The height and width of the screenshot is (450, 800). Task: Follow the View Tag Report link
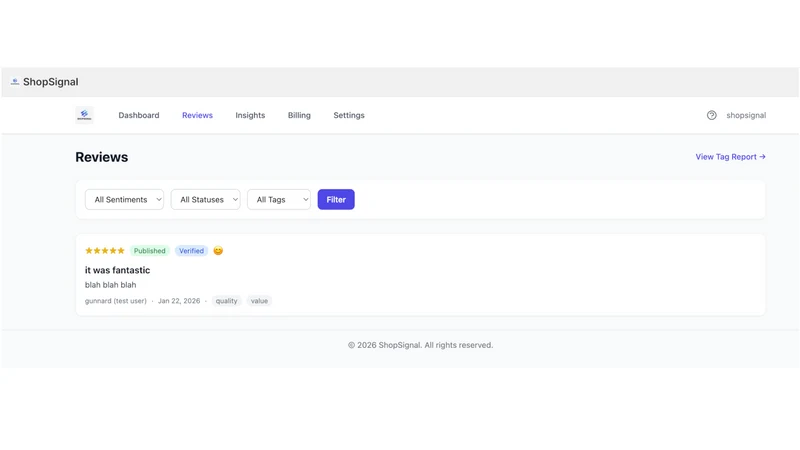coord(731,157)
